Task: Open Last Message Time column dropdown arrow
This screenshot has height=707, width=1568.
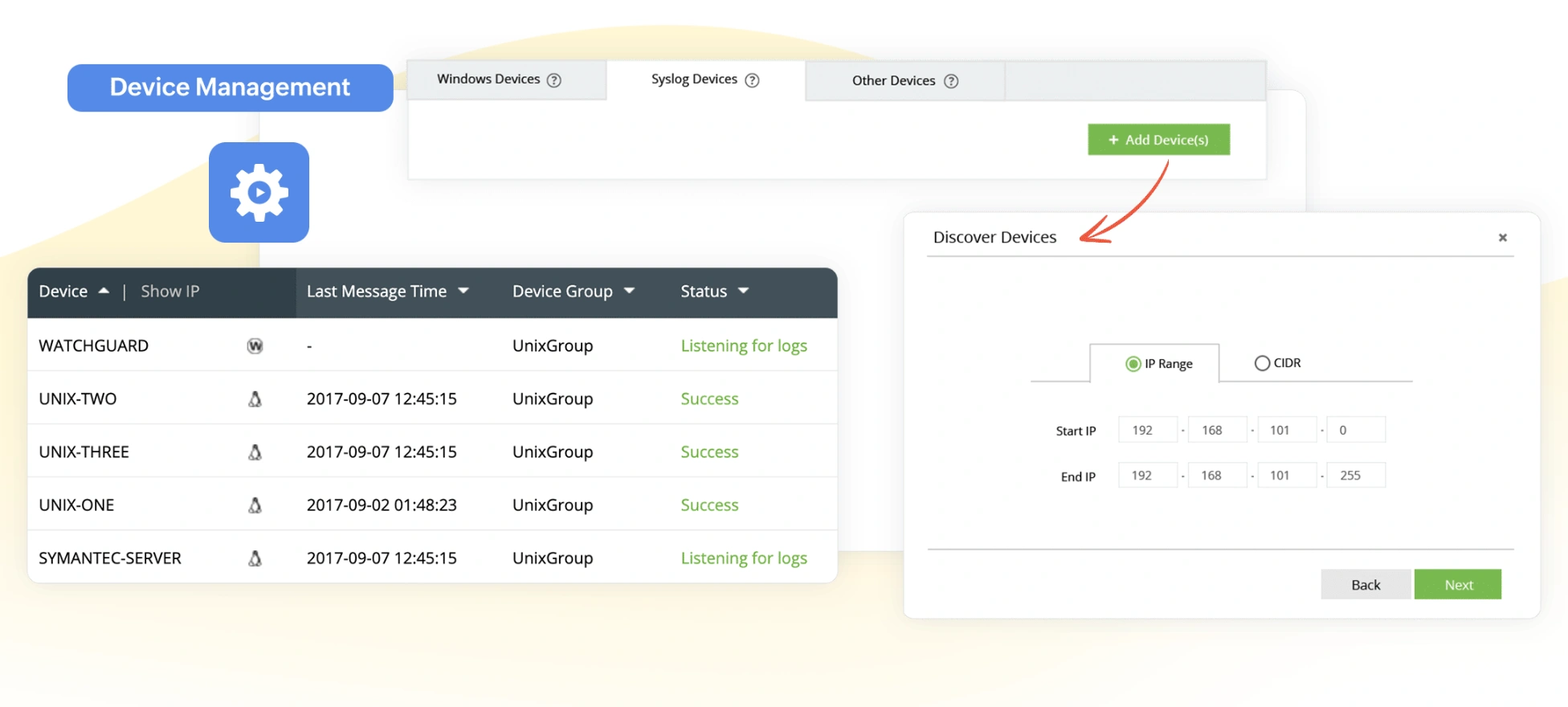Action: click(x=463, y=291)
